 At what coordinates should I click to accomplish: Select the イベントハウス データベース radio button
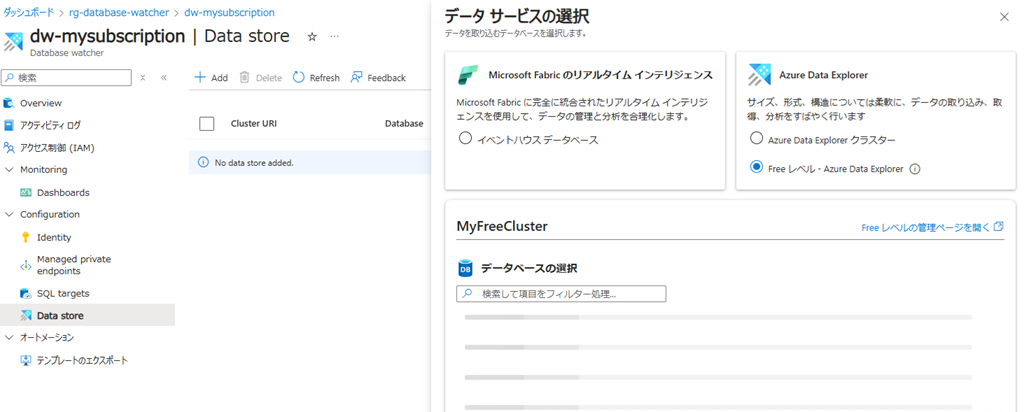[x=465, y=139]
